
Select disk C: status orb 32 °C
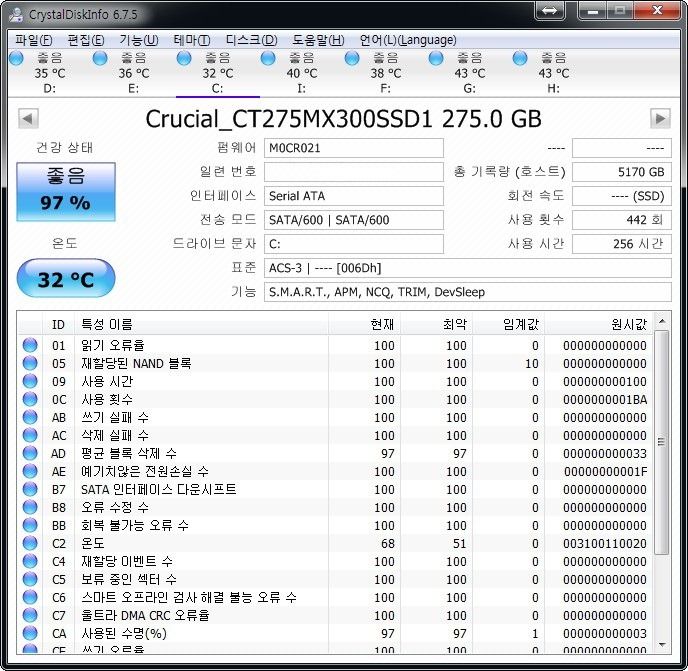click(184, 58)
